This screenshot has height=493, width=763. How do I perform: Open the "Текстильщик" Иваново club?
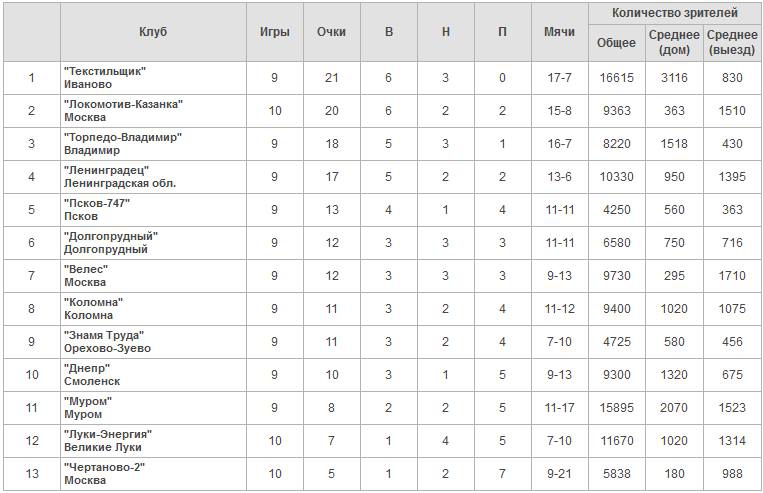104,71
